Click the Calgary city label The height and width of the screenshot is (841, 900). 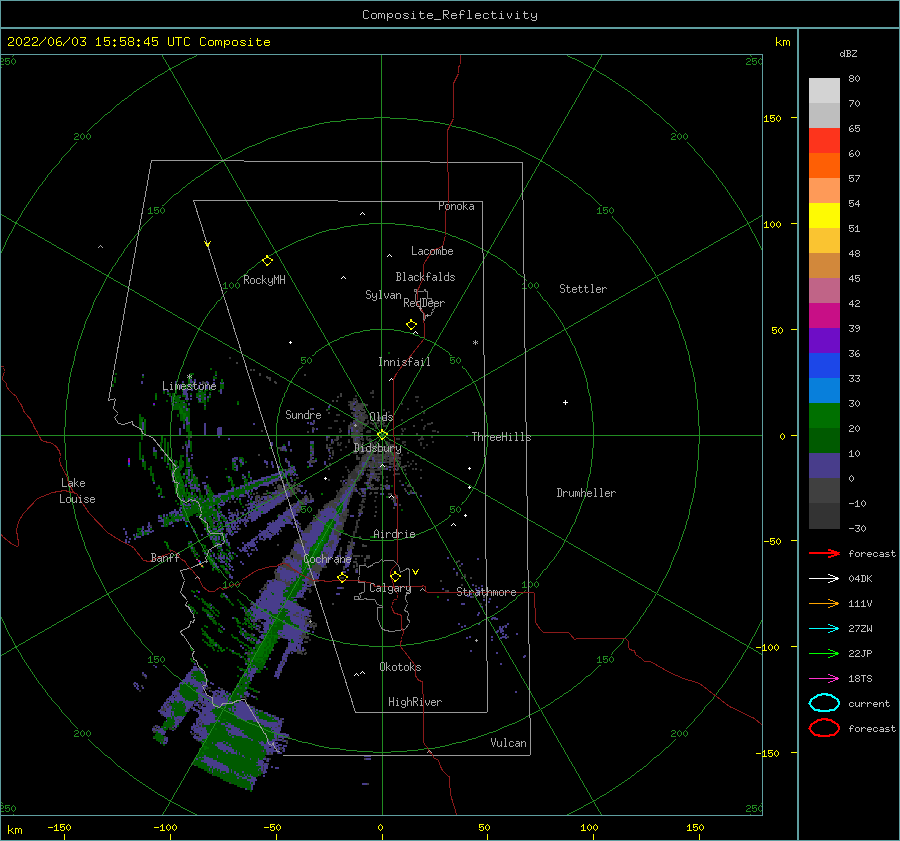[x=390, y=588]
